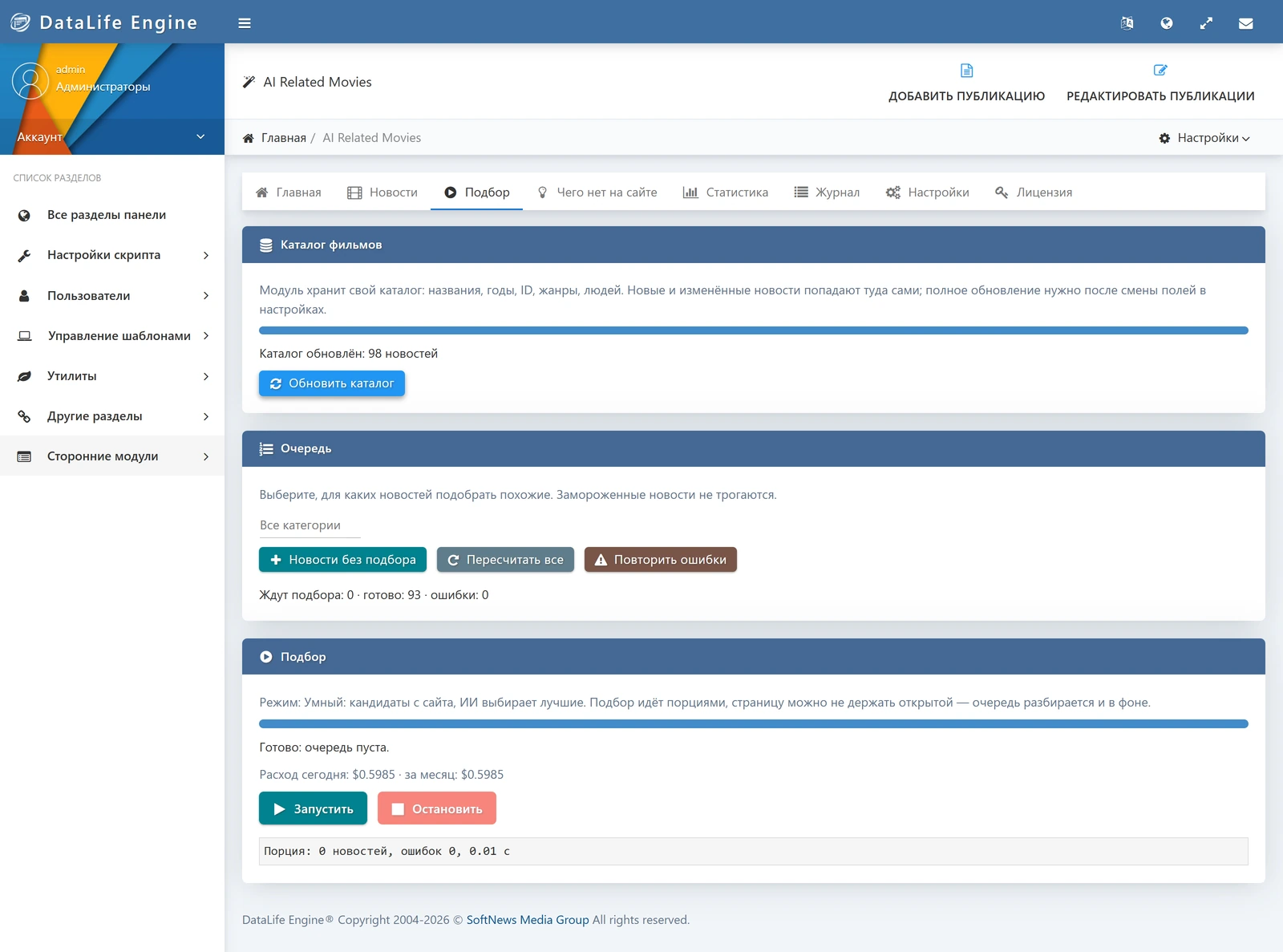
Task: Open the Настройки dropdown in breadcrumb bar
Action: click(1204, 138)
